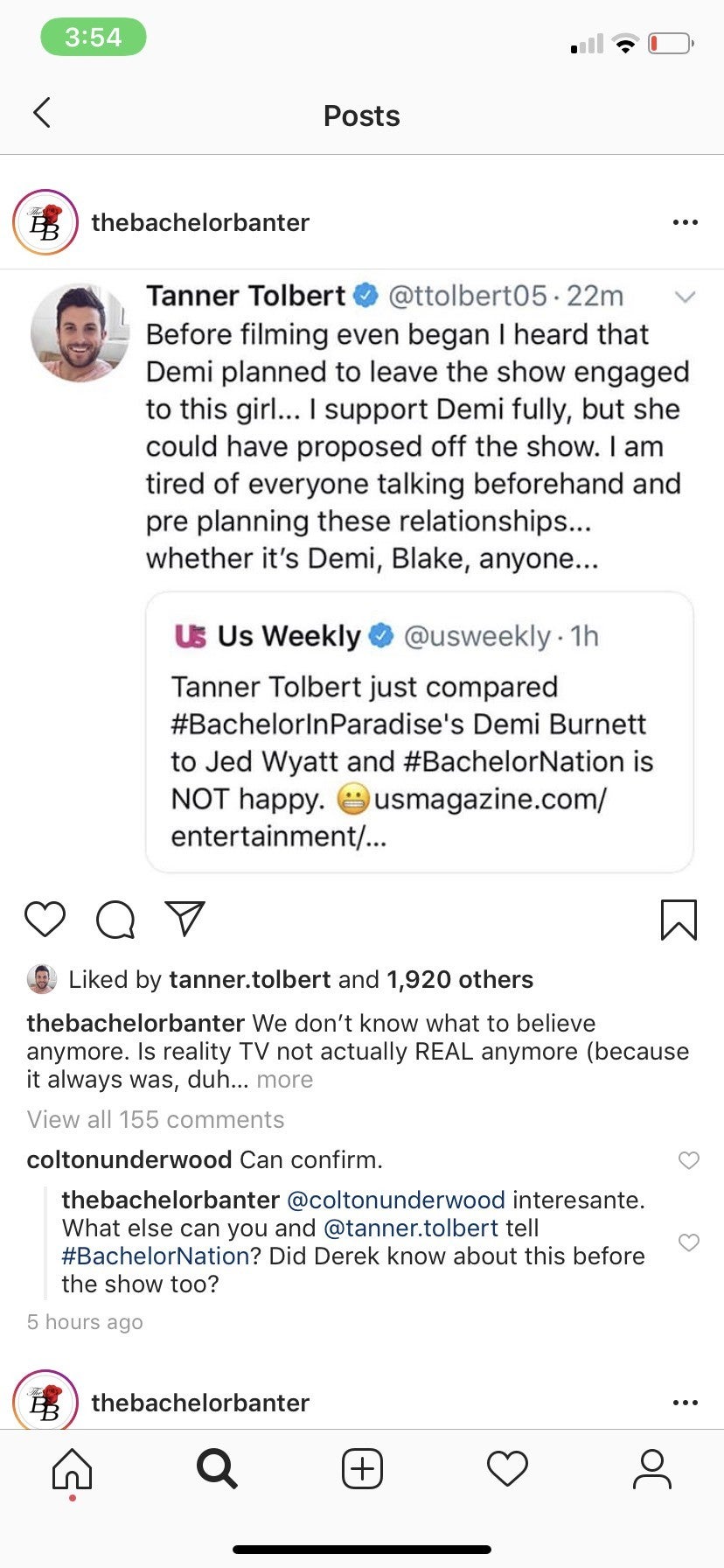The image size is (724, 1568).
Task: Open comments with the speech bubble icon
Action: pos(115,920)
